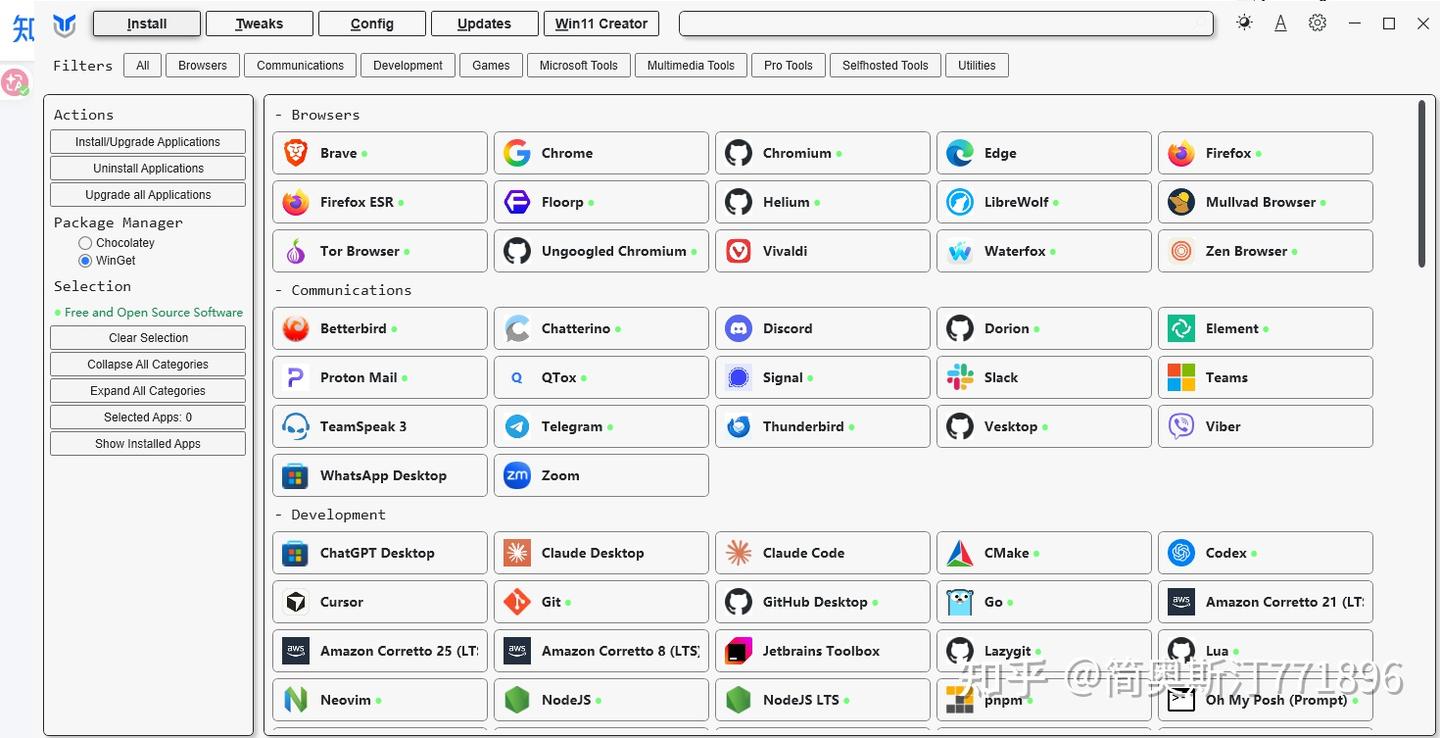The width and height of the screenshot is (1440, 738).
Task: Click the ChatGPT Desktop icon
Action: 296,553
